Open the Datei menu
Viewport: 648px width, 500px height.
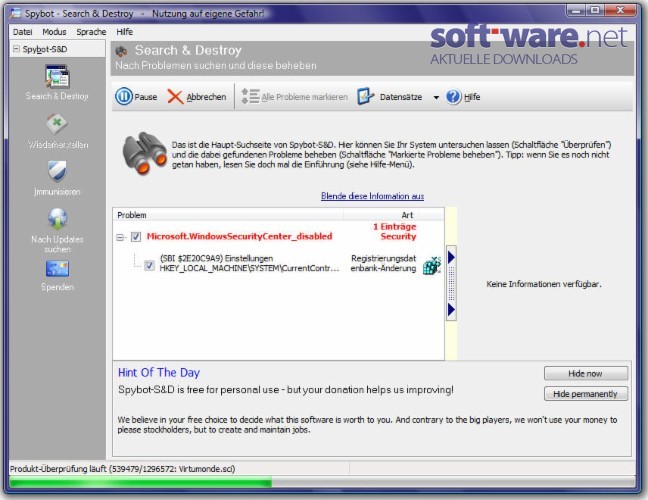point(22,32)
